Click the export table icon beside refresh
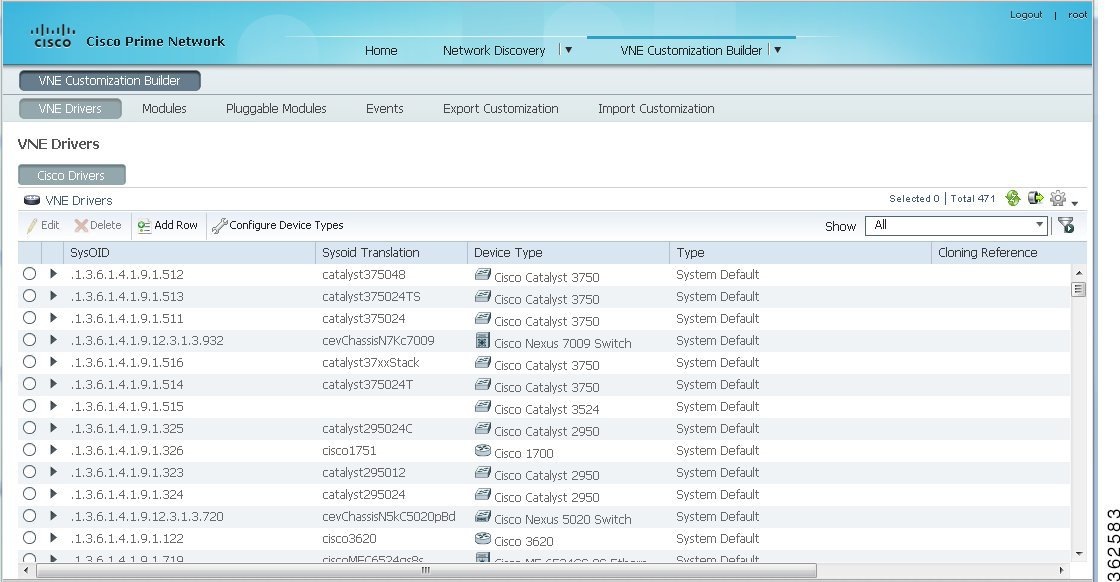 point(1035,198)
